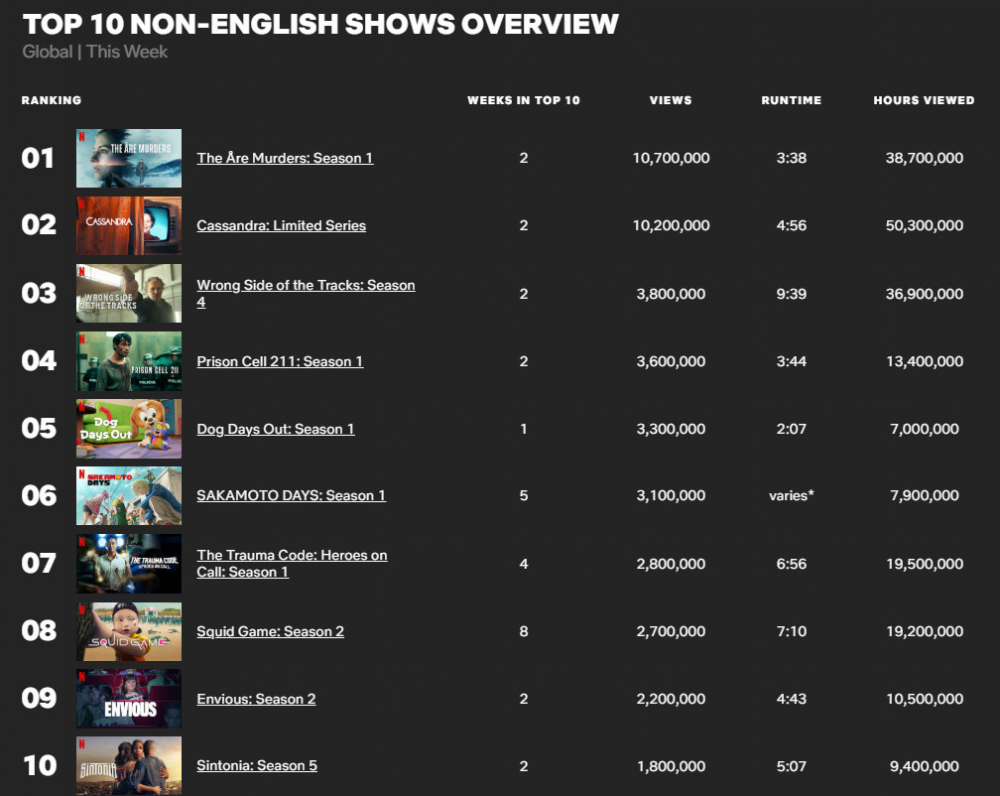1000x796 pixels.
Task: Click the Hours Viewed column header
Action: tap(923, 101)
